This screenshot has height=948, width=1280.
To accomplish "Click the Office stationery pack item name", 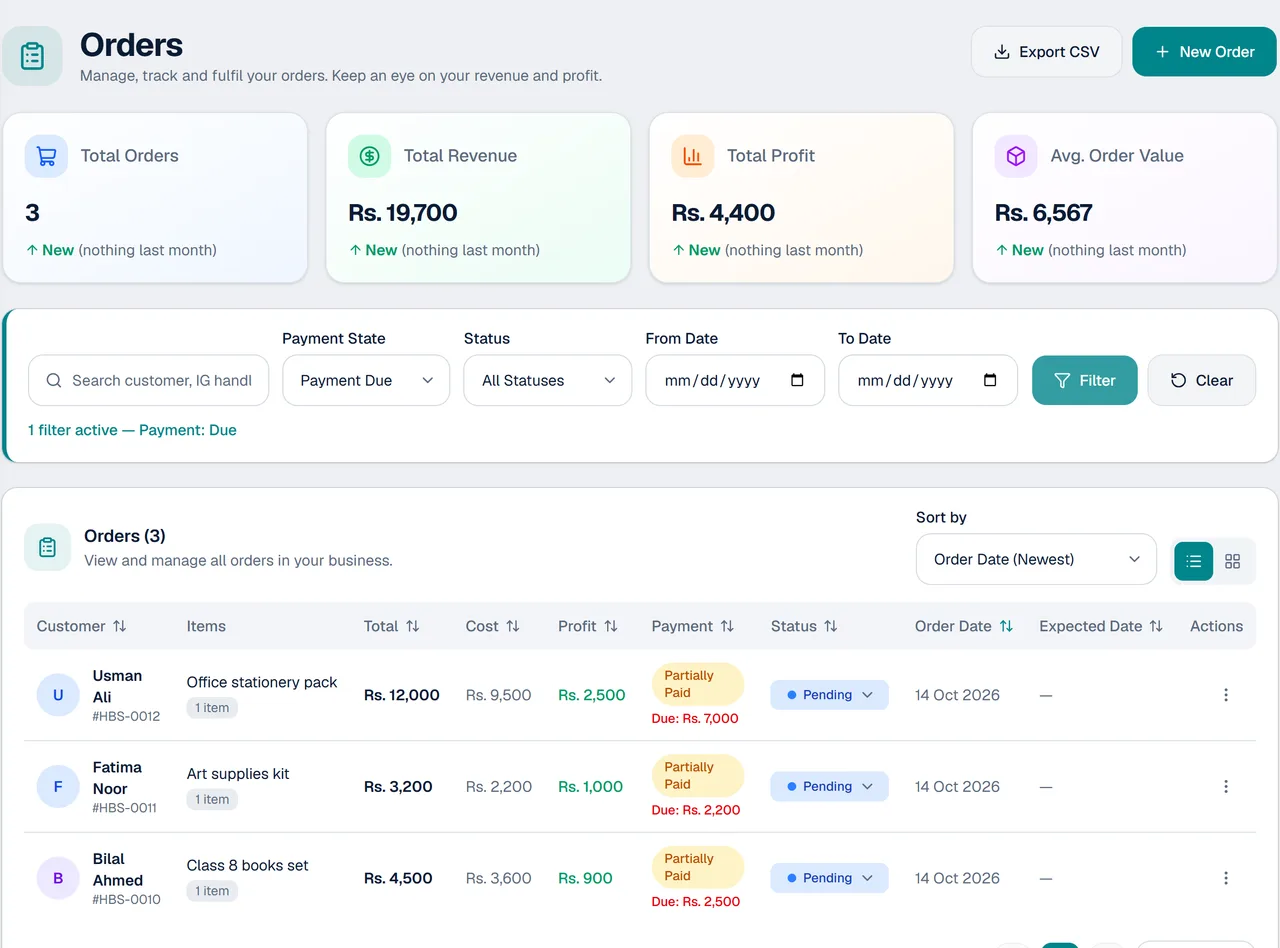I will (262, 682).
